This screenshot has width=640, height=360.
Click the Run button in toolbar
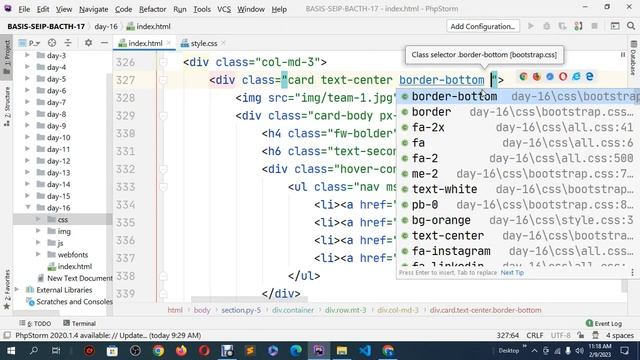click(x=531, y=26)
